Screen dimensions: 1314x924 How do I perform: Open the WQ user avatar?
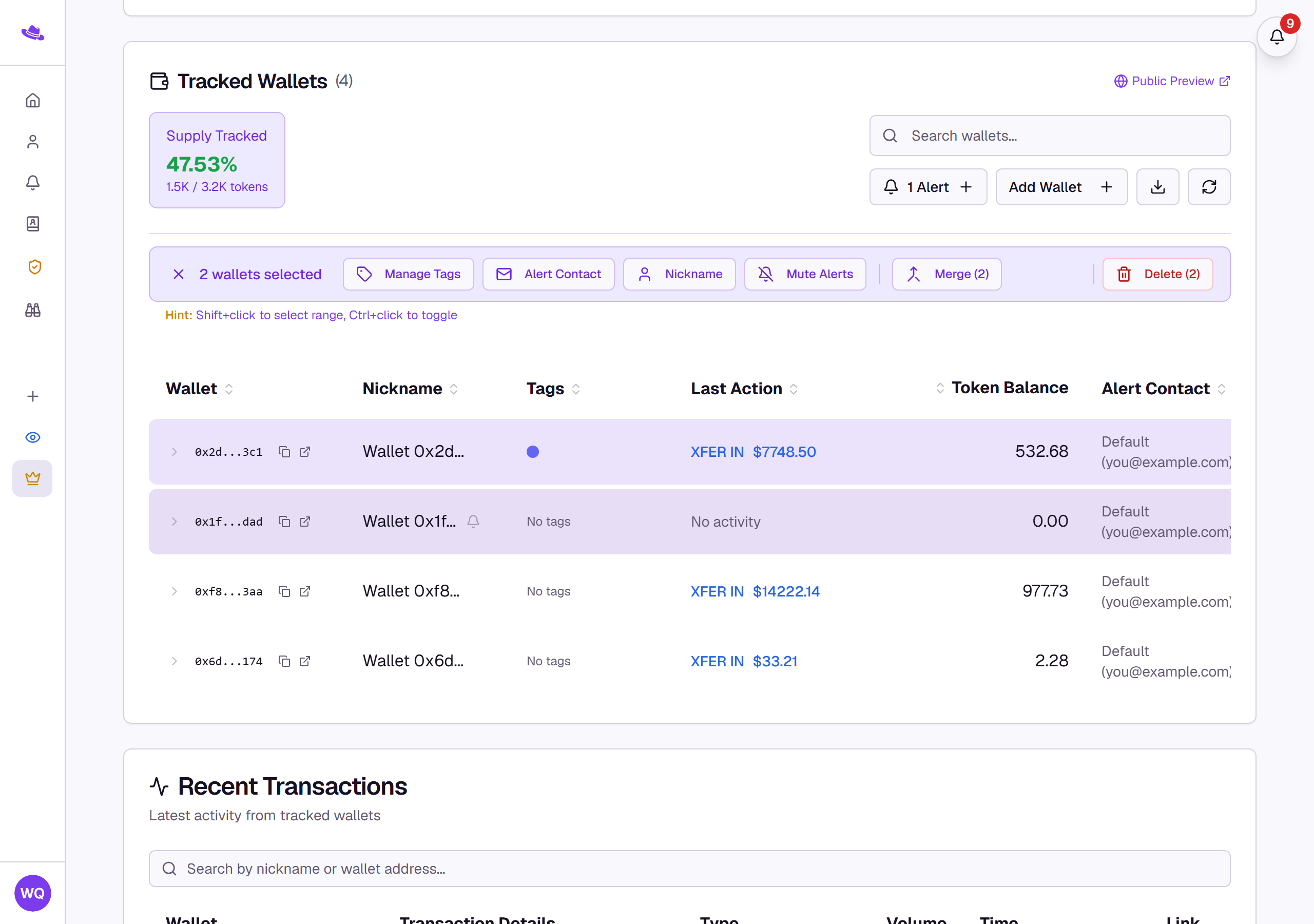(x=33, y=893)
